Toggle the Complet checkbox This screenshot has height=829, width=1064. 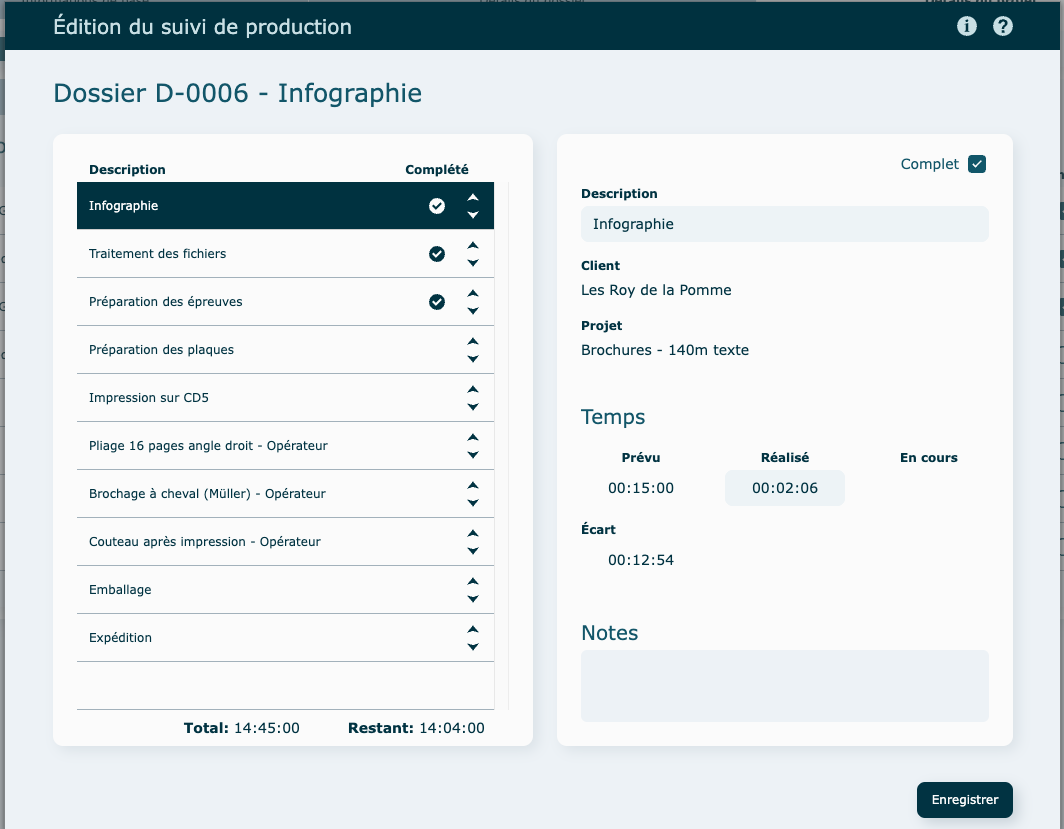point(977,164)
